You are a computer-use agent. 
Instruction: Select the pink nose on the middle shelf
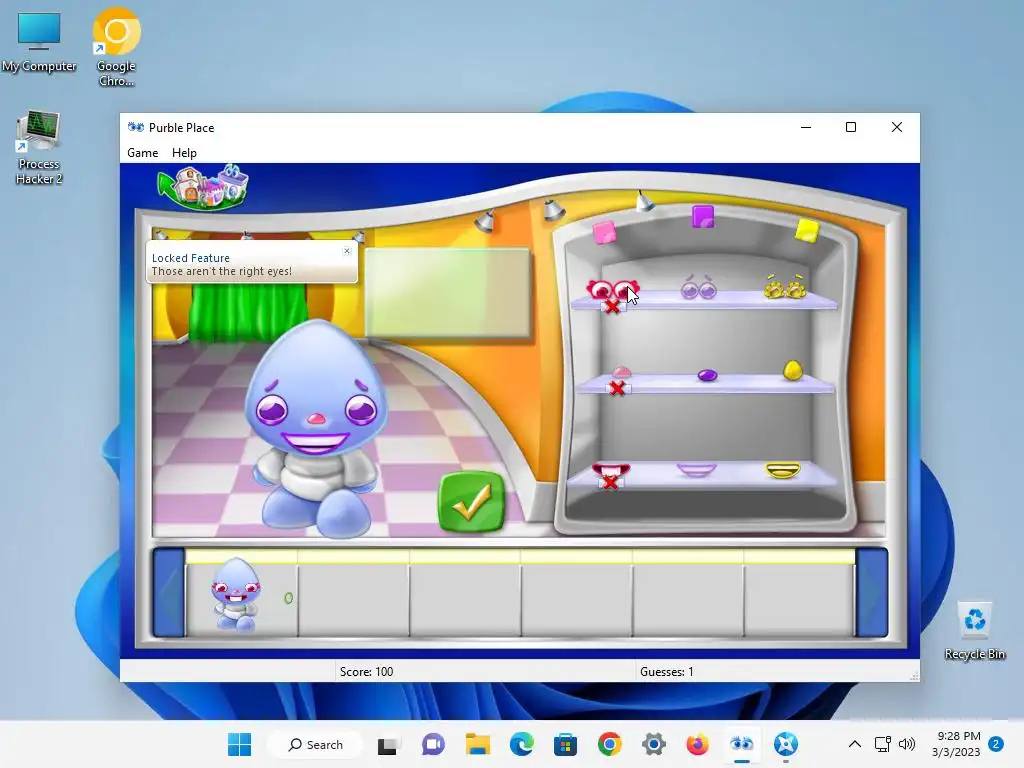[620, 373]
